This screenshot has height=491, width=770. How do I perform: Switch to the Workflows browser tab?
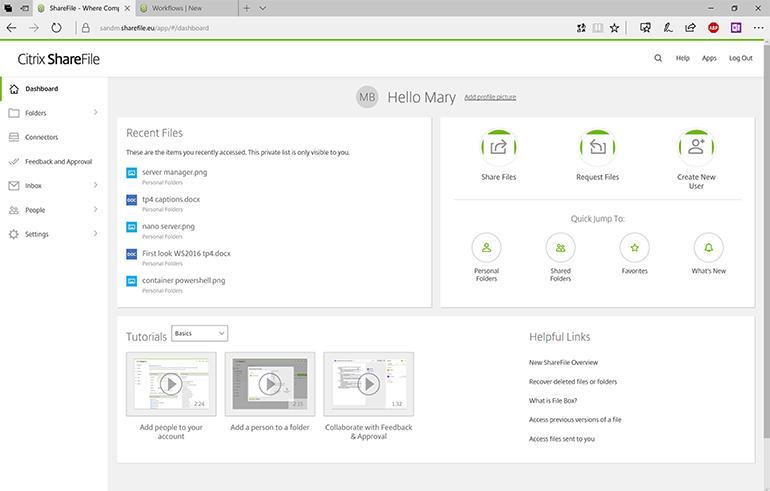coord(186,8)
